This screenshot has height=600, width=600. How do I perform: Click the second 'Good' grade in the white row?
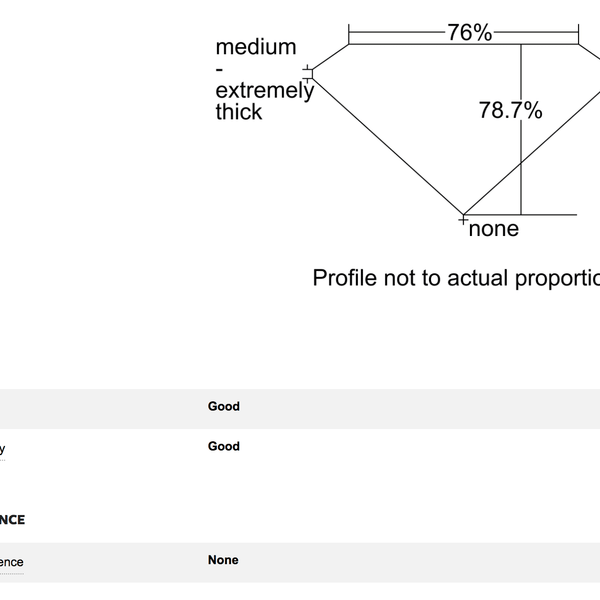point(224,446)
